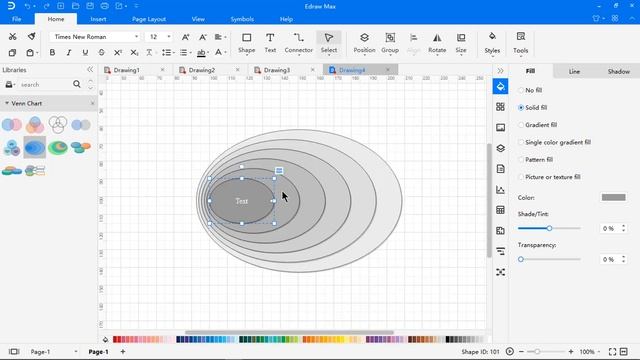Toggle Underline formatting
640x360 pixels.
click(85, 53)
